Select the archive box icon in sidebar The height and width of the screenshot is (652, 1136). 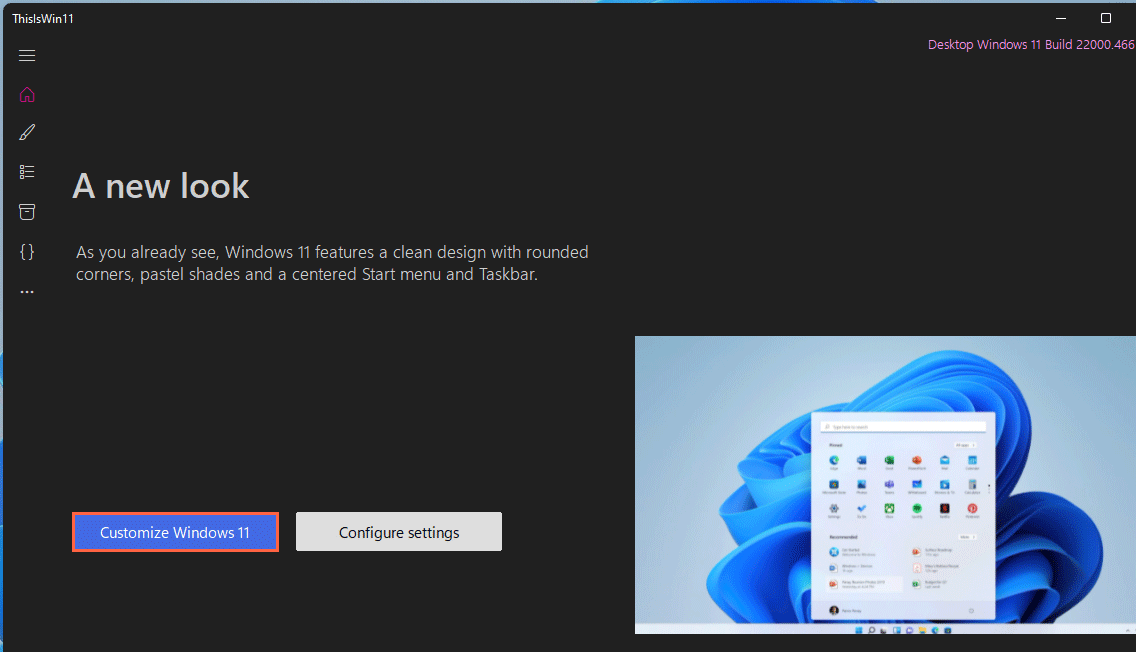pos(27,212)
